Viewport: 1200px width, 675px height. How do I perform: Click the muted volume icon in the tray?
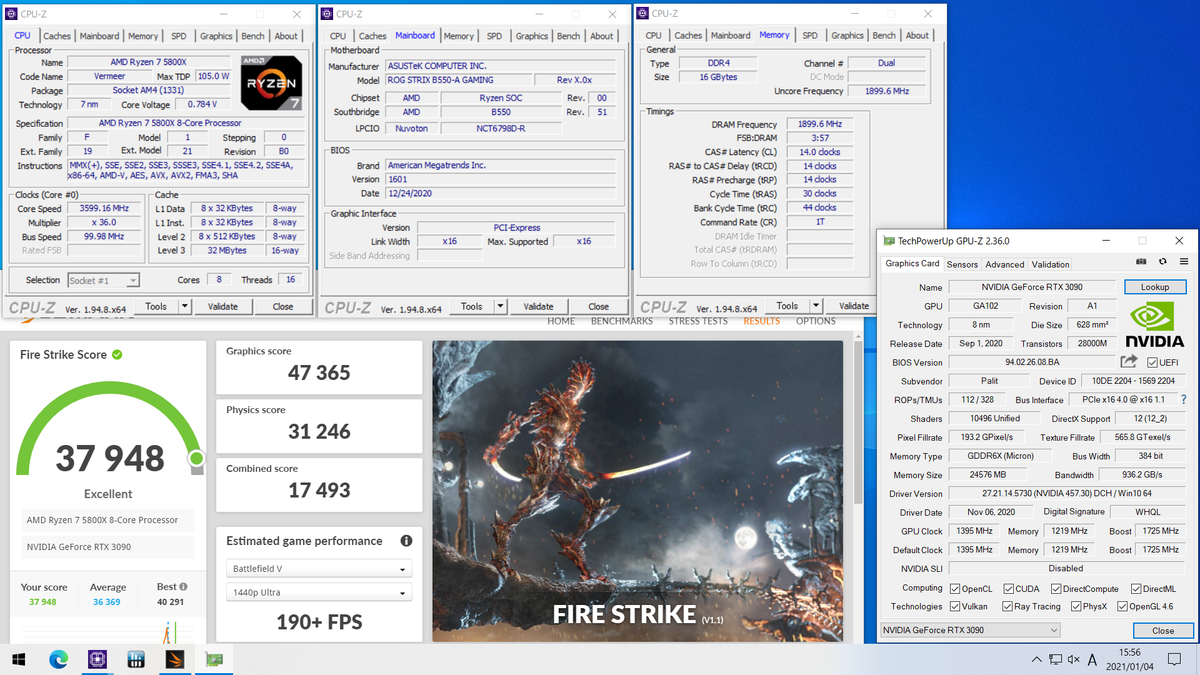(x=1075, y=659)
